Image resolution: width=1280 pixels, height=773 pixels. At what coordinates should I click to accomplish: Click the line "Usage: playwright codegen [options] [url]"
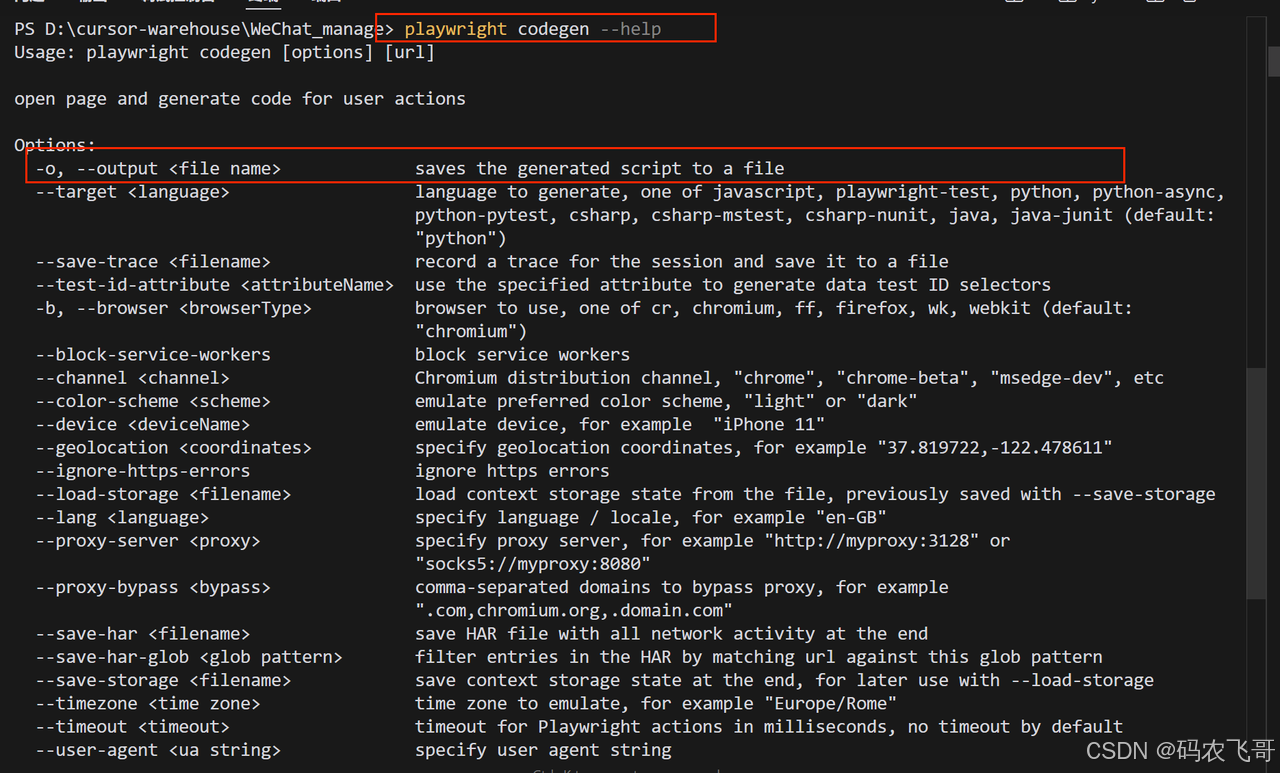pos(224,52)
